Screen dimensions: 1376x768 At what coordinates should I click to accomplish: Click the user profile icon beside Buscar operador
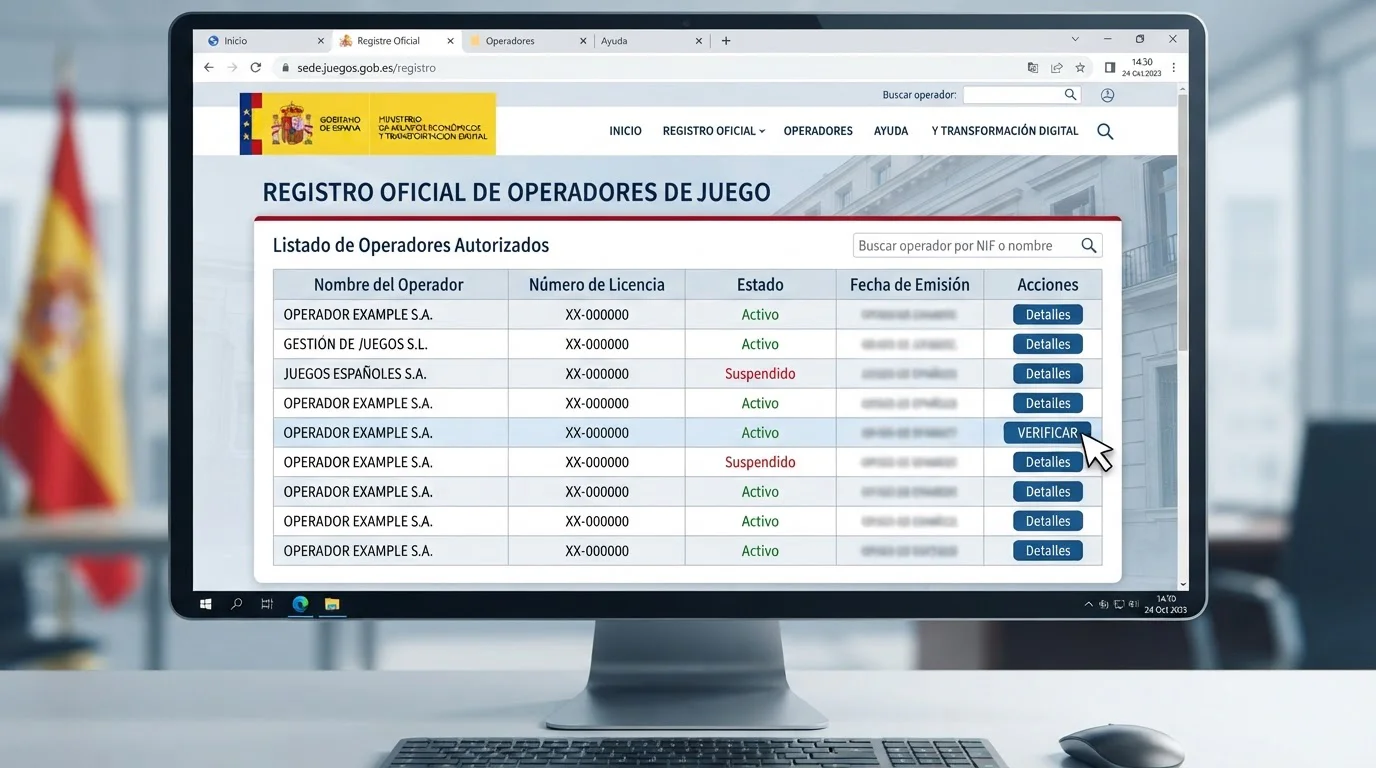point(1107,95)
